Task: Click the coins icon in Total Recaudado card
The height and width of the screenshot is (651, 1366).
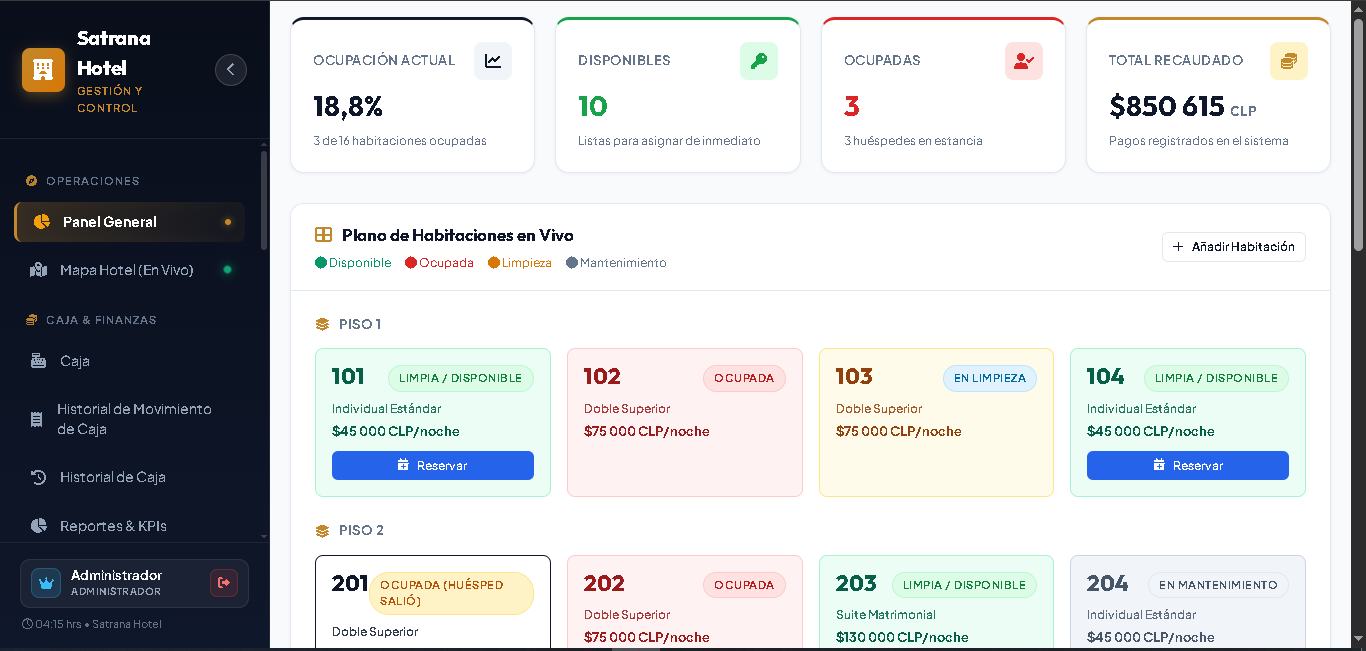Action: 1289,61
